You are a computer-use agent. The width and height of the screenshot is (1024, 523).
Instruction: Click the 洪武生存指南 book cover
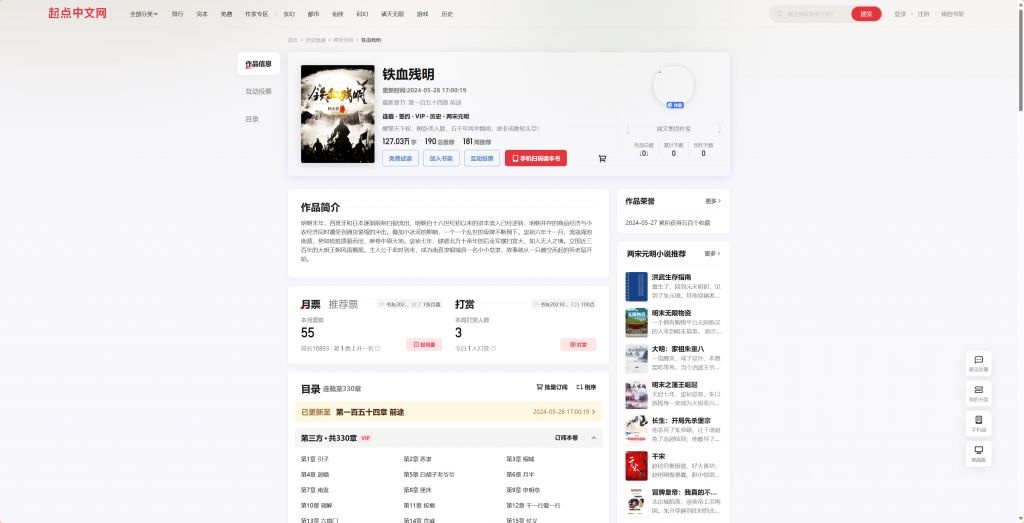pyautogui.click(x=636, y=287)
